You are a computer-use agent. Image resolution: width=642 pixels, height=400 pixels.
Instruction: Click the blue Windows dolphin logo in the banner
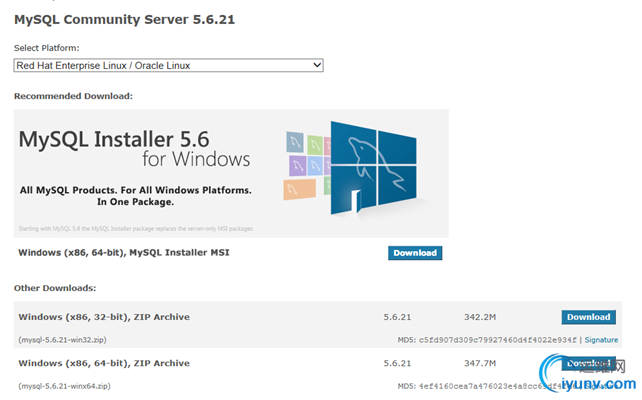click(x=373, y=168)
